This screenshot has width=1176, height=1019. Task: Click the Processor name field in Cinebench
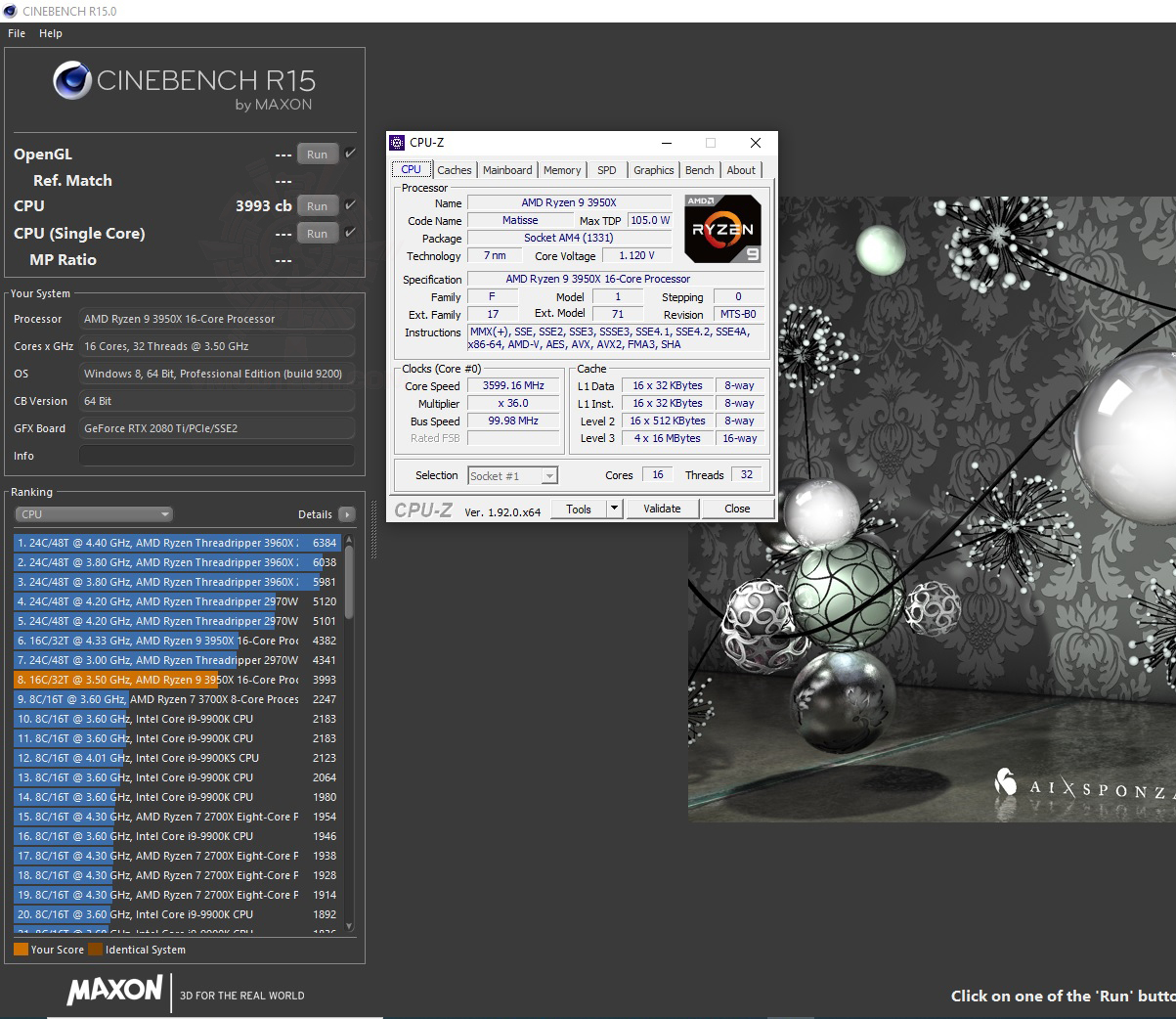click(x=217, y=319)
